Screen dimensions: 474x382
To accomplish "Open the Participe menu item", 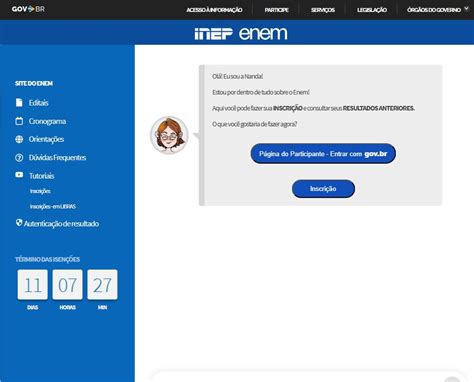I will 276,10.
